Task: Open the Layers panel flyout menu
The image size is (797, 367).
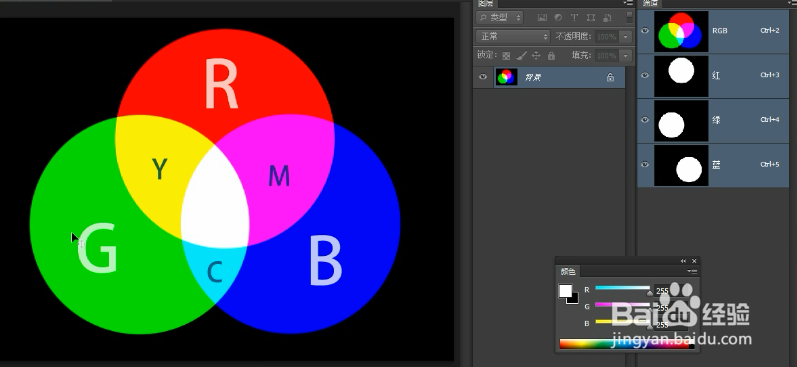Action: pyautogui.click(x=629, y=3)
